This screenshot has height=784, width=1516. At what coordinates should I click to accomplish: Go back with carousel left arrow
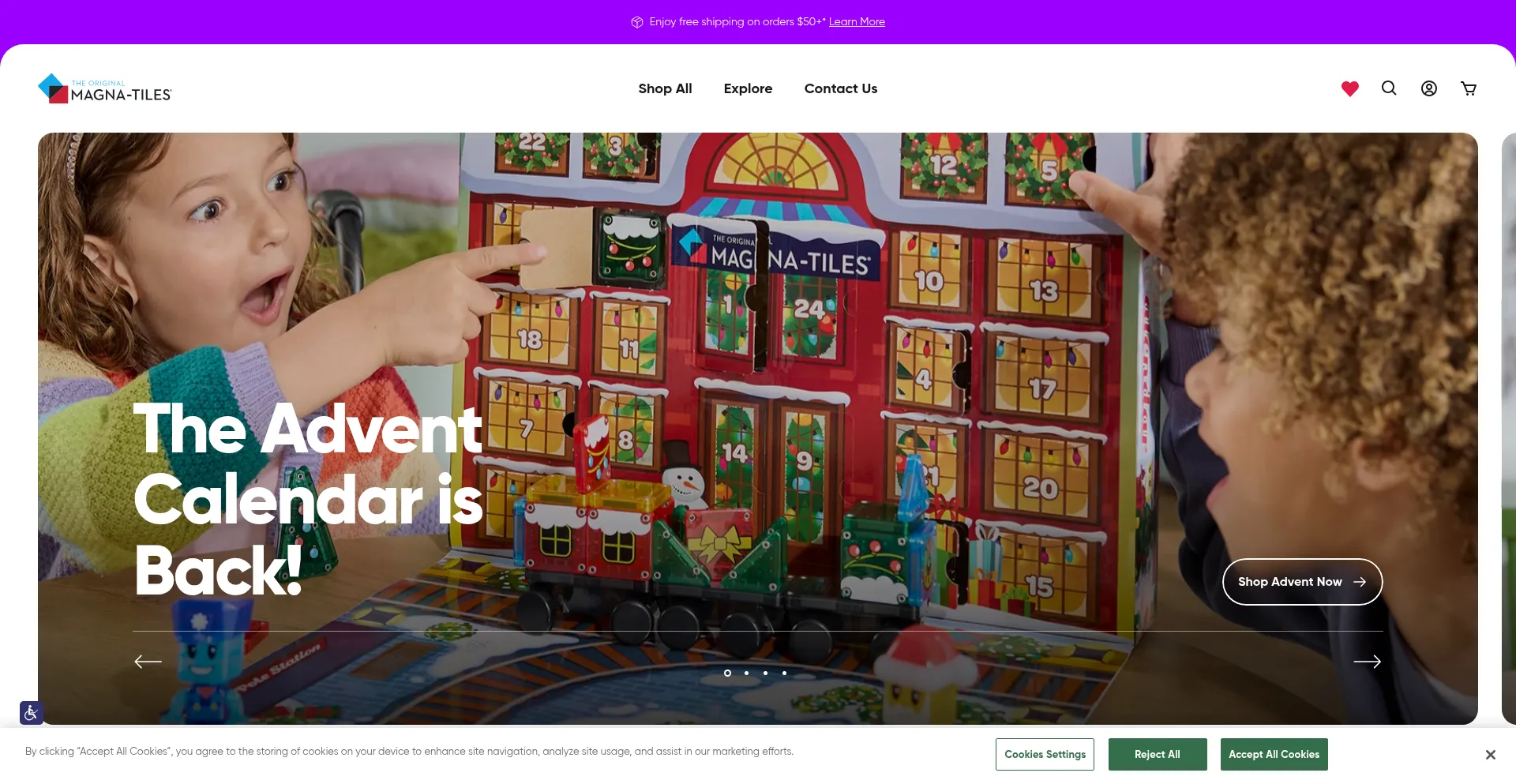click(x=148, y=662)
